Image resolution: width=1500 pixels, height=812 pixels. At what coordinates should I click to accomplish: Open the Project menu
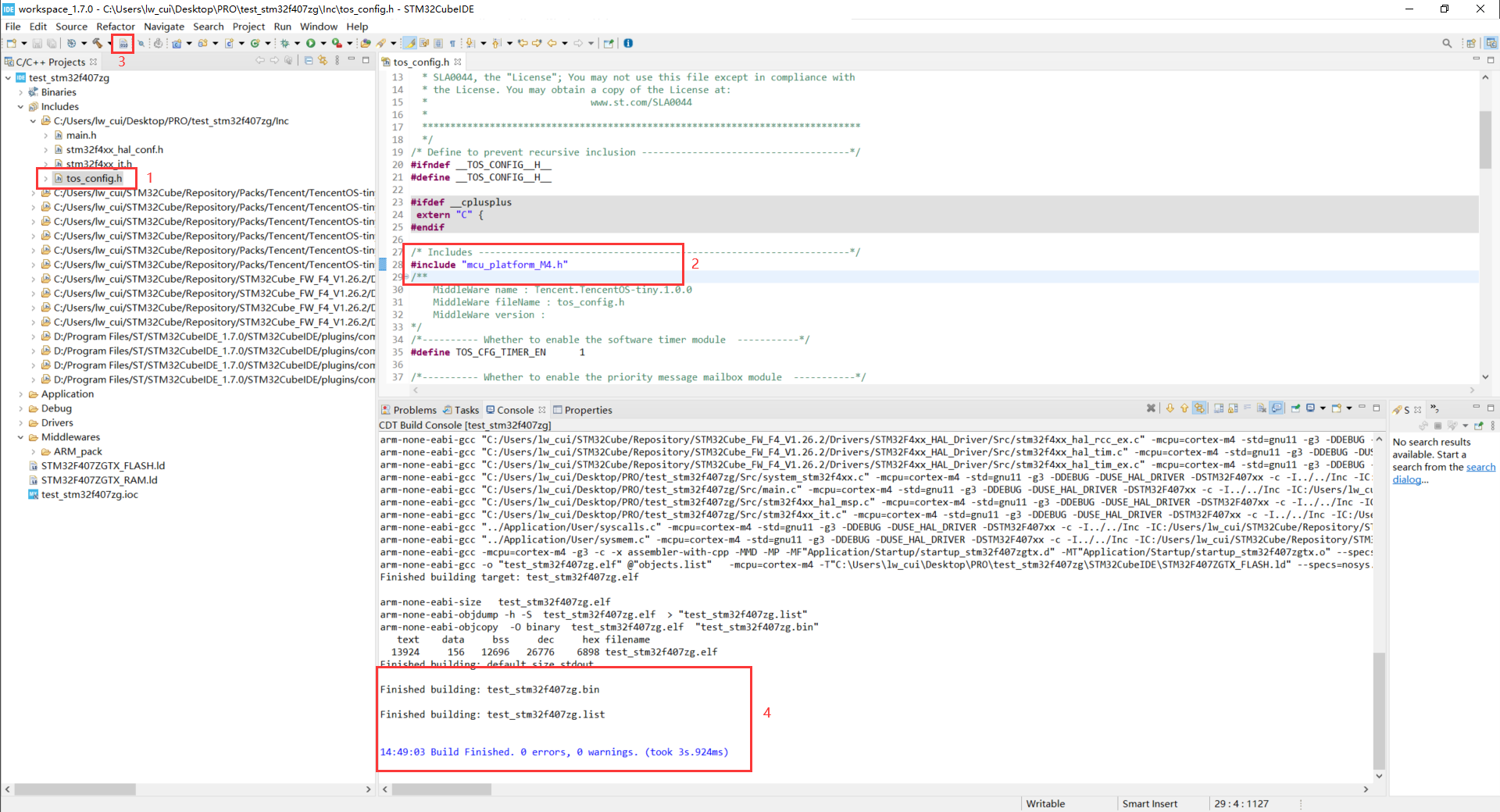point(248,26)
